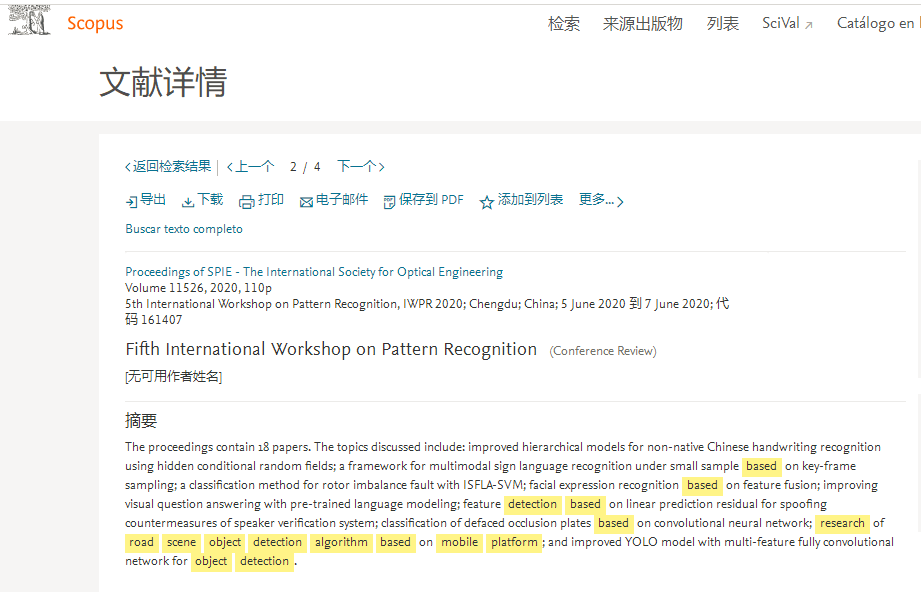The image size is (921, 592).
Task: Click the Elsevier tree logo
Action: 29,22
